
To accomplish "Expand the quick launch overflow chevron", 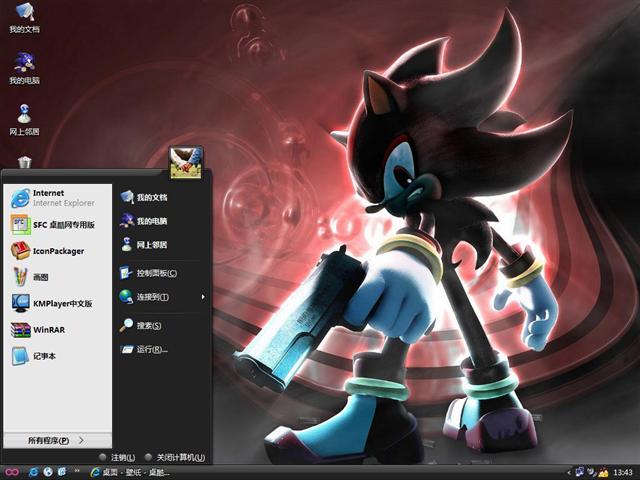I will (x=77, y=471).
